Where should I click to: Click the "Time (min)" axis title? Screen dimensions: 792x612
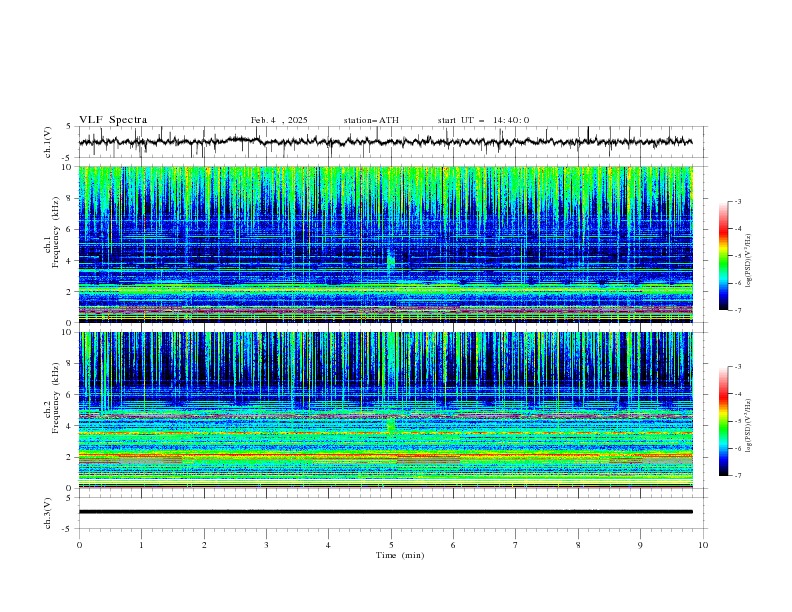click(x=400, y=555)
